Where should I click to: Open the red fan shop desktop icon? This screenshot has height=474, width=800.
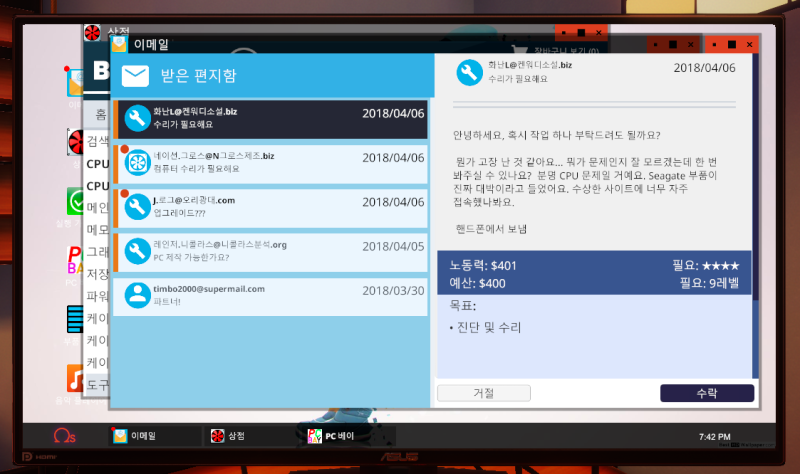(x=76, y=141)
